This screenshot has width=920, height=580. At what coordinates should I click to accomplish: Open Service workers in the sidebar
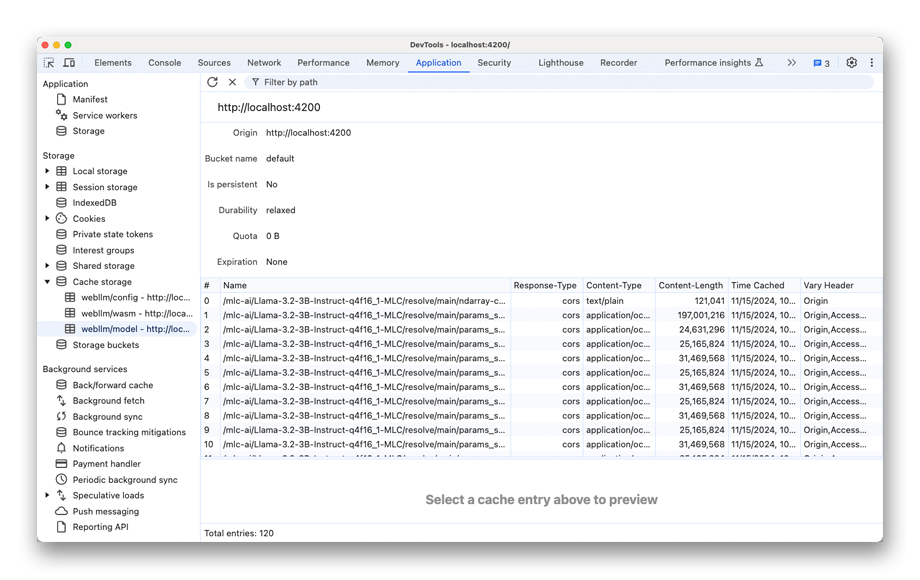104,115
